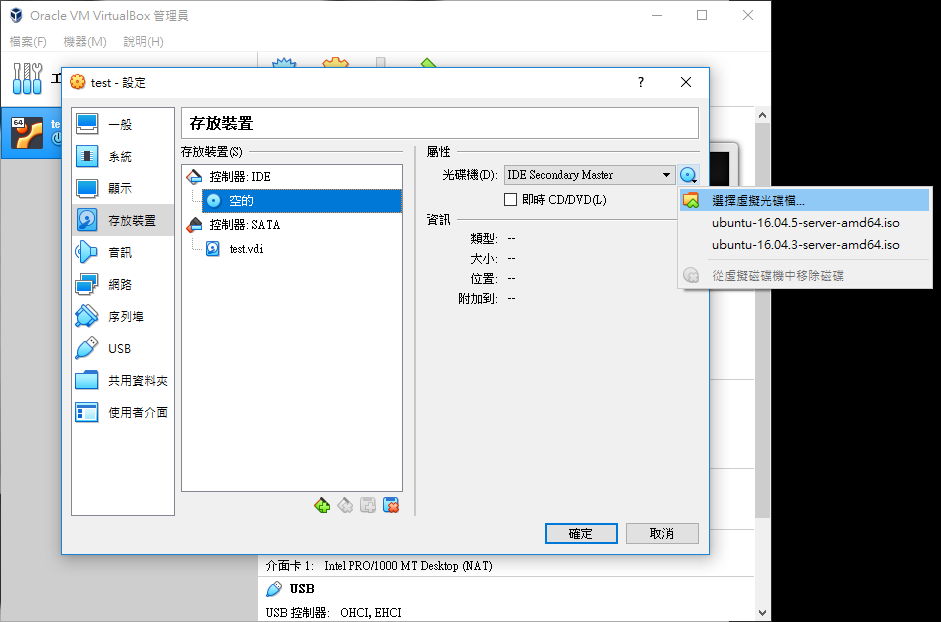The height and width of the screenshot is (622, 941).
Task: Close the test - 設定 dialog
Action: tap(686, 82)
